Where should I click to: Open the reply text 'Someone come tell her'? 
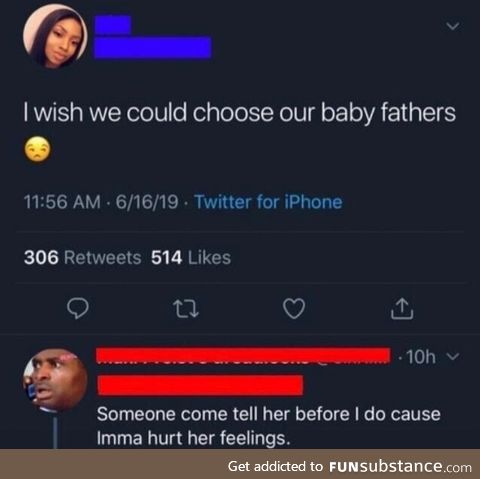pos(269,426)
